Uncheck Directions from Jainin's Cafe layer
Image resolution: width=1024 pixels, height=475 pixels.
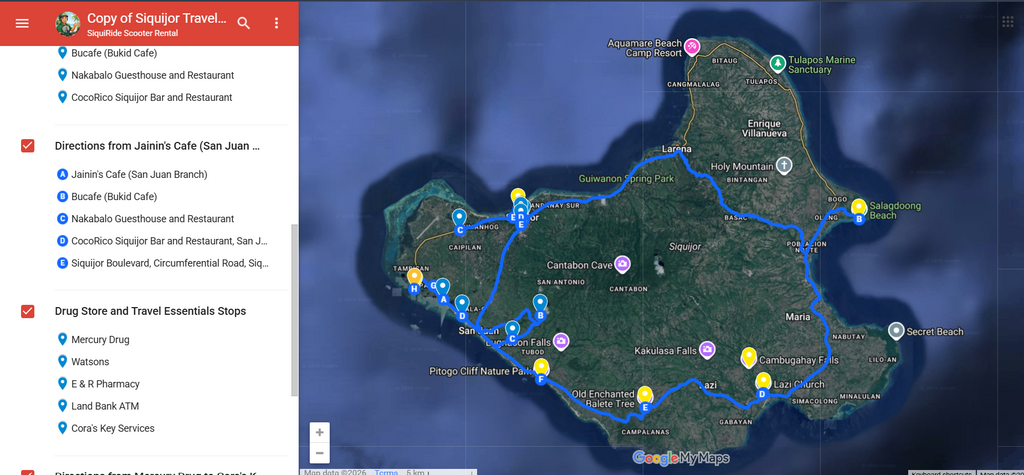pyautogui.click(x=27, y=146)
